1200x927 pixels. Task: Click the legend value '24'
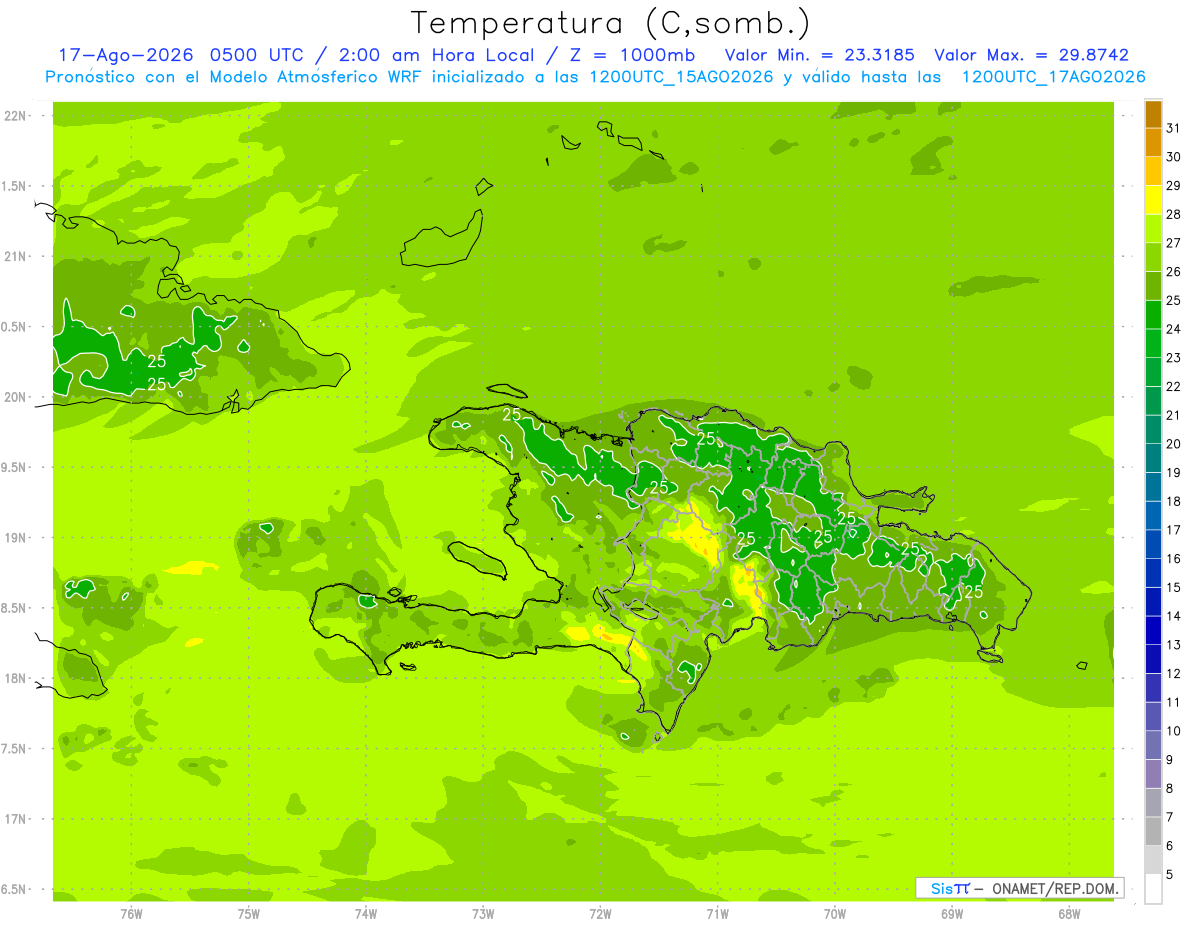pyautogui.click(x=1174, y=329)
